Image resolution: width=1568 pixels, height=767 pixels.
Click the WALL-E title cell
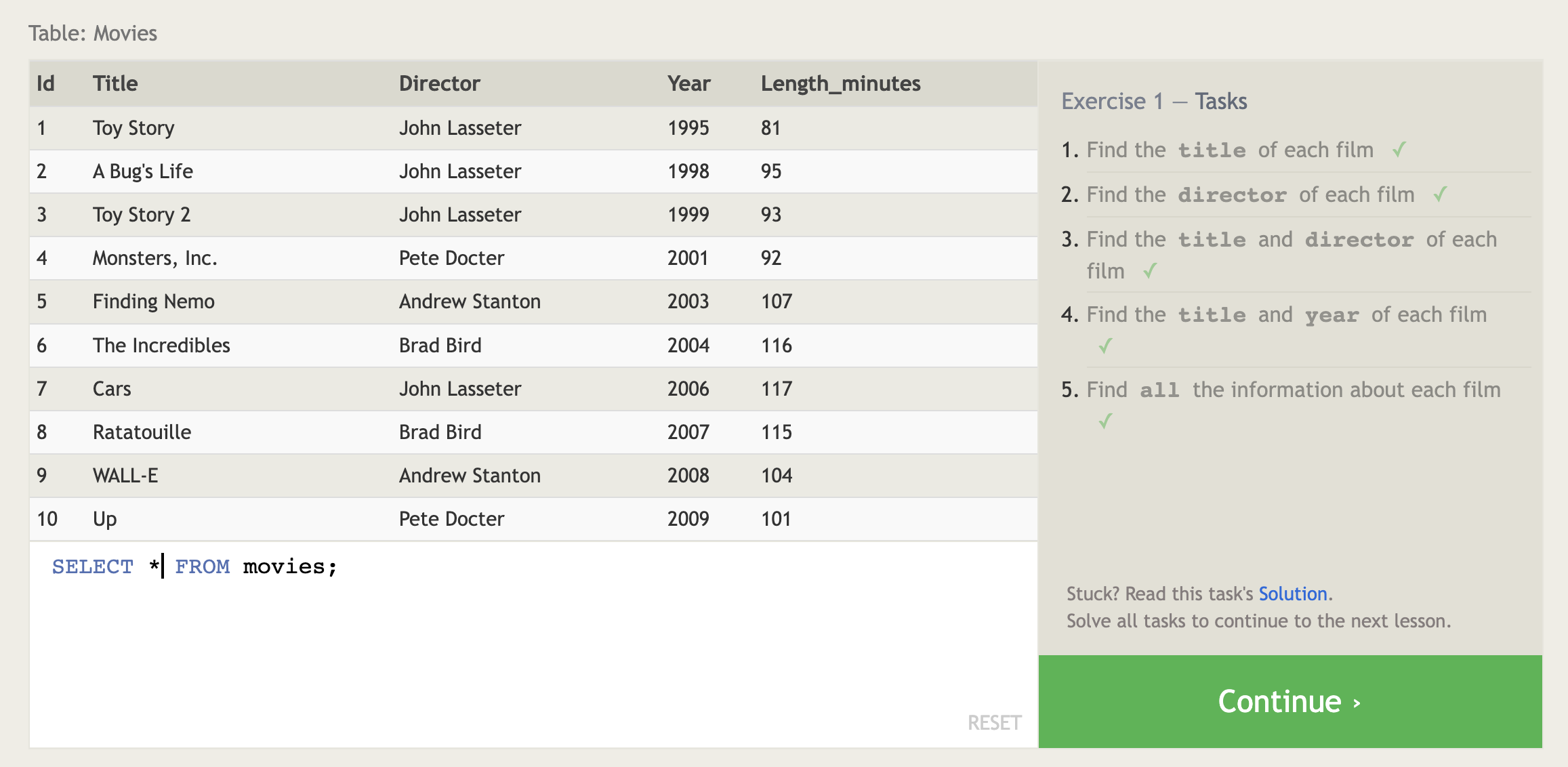click(x=125, y=476)
